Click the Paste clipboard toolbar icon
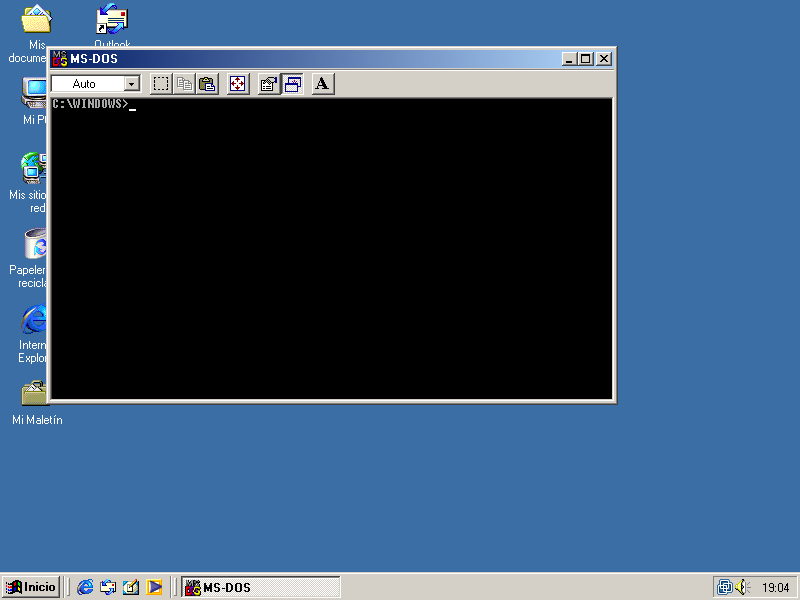 point(207,84)
